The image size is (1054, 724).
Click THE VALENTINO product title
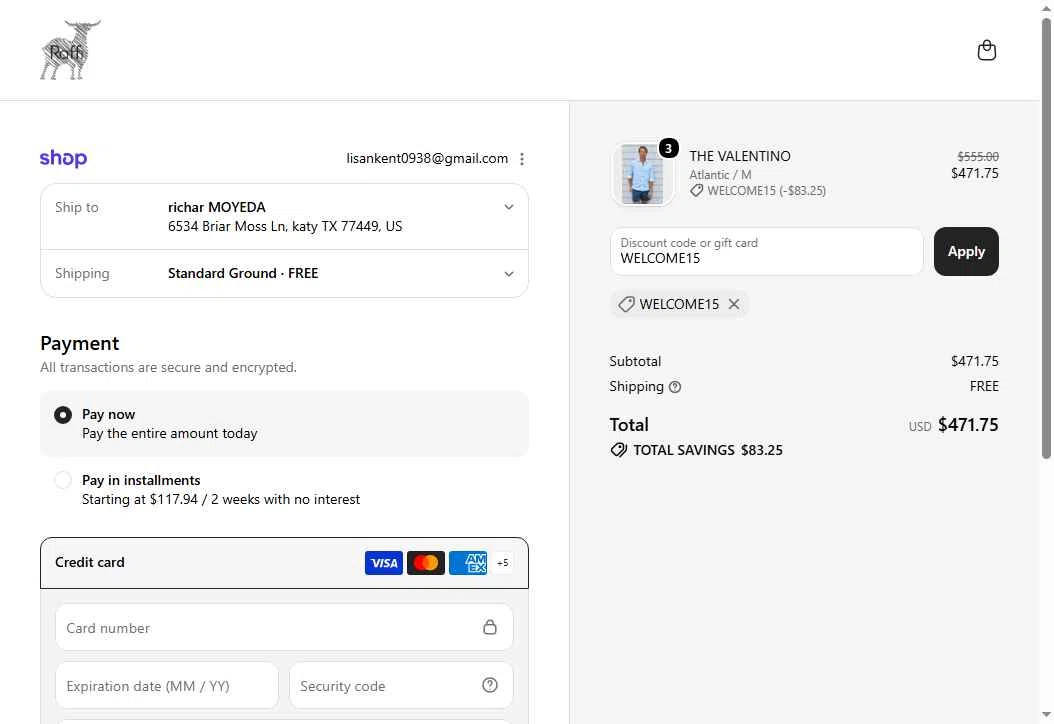[739, 156]
